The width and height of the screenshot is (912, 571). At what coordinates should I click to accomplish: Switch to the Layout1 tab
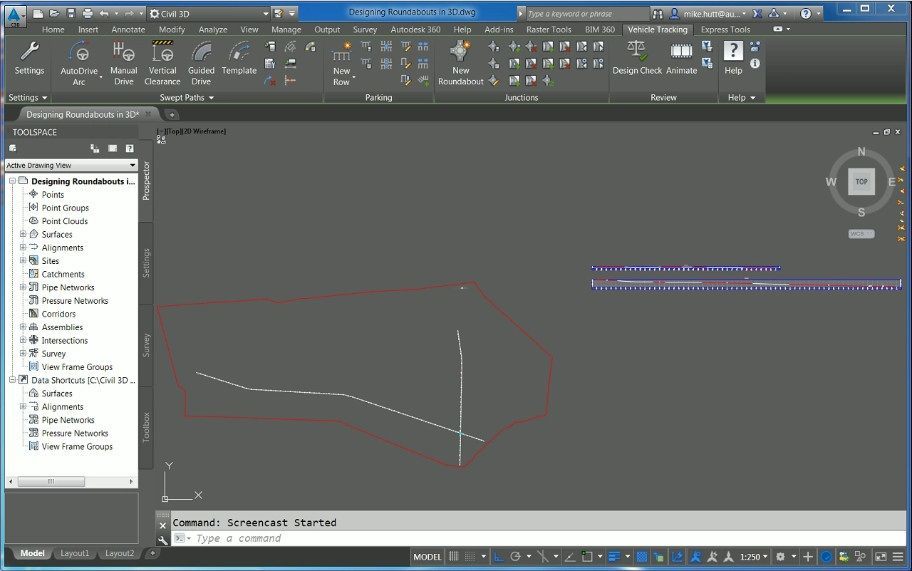[75, 553]
